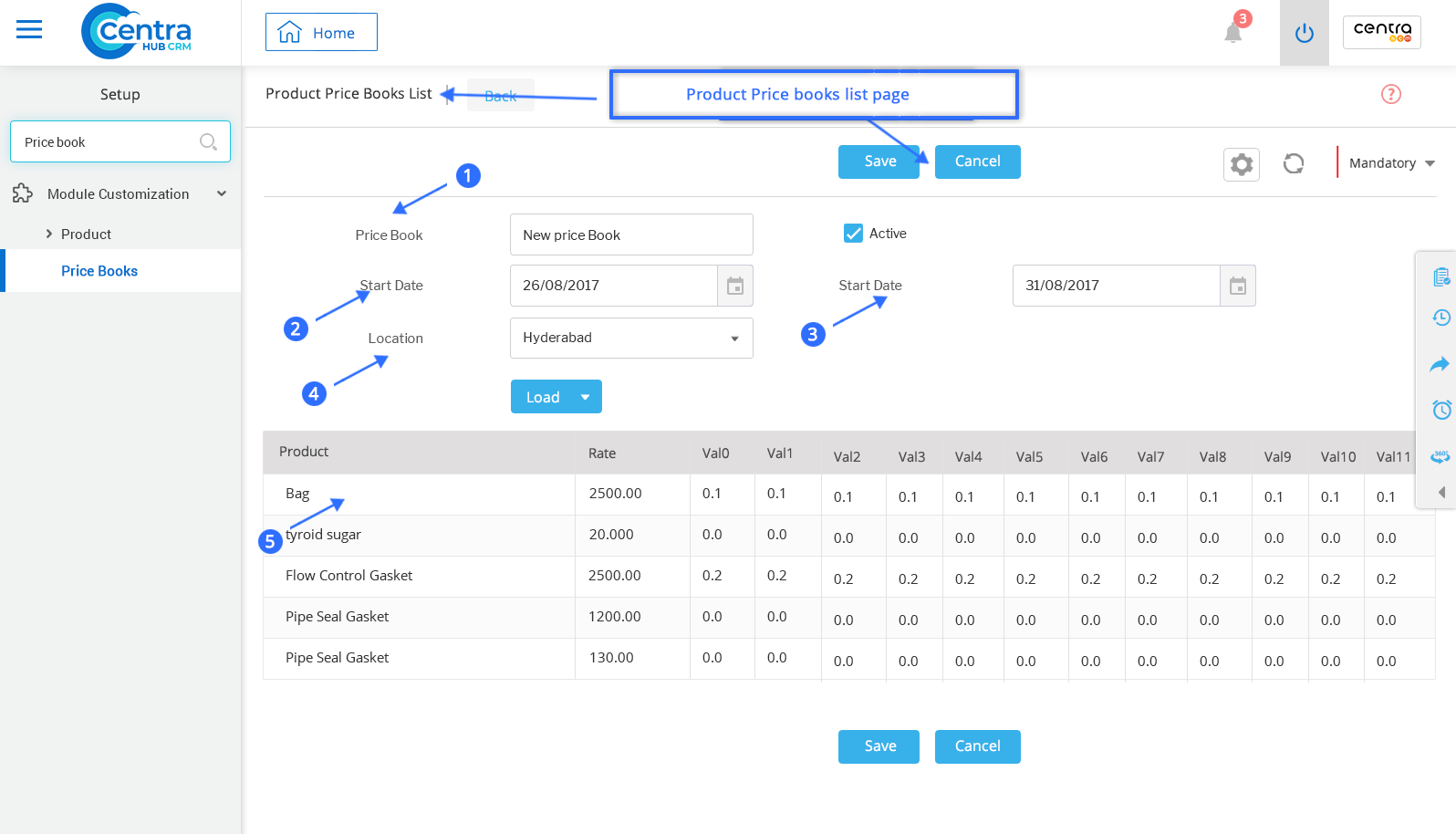This screenshot has width=1456, height=834.
Task: Click the 26/08/2017 date input
Action: [x=614, y=286]
